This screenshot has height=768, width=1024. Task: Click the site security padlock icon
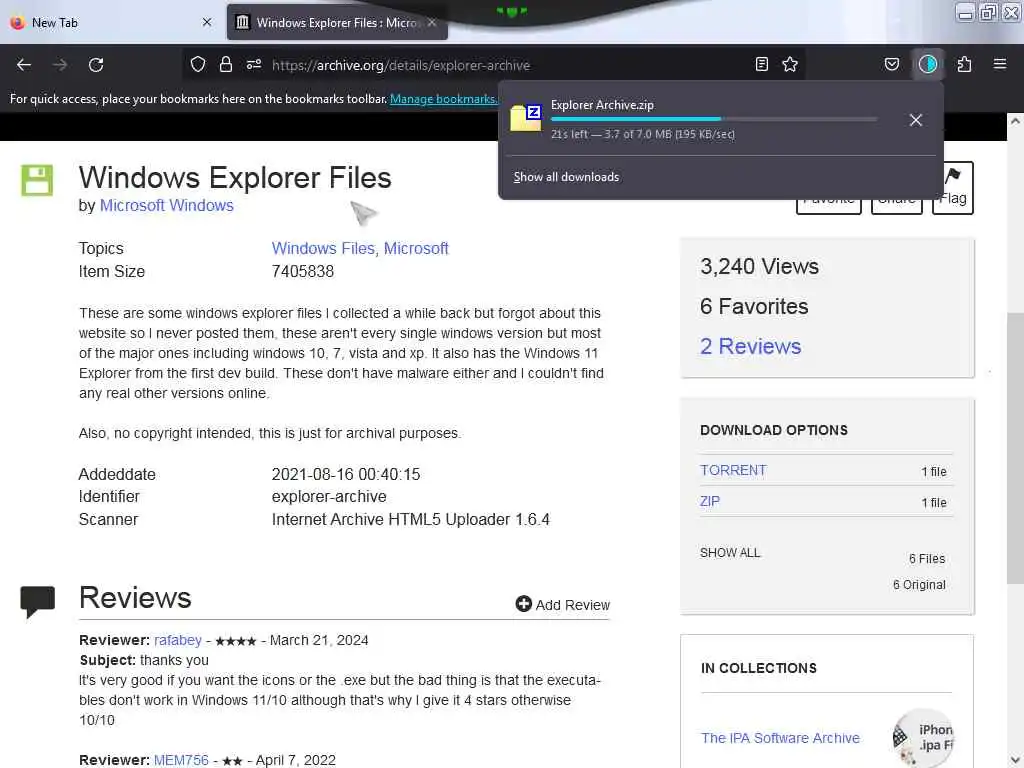click(226, 64)
